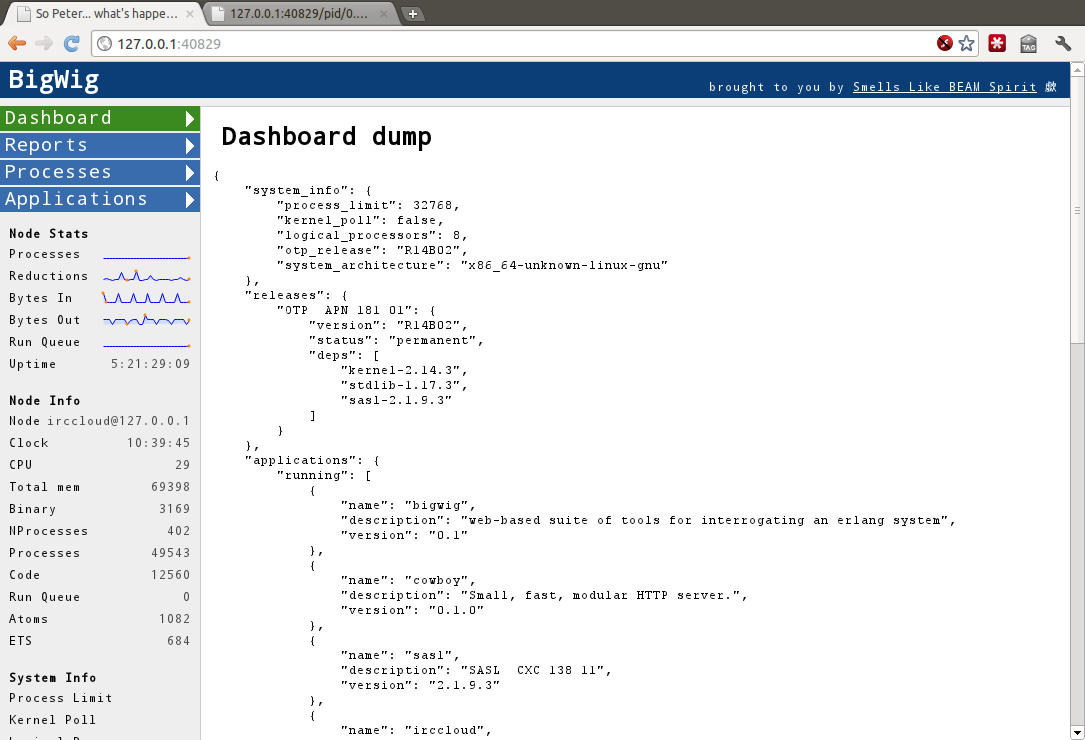The image size is (1085, 740).
Task: Reload the page with the refresh icon
Action: point(71,44)
